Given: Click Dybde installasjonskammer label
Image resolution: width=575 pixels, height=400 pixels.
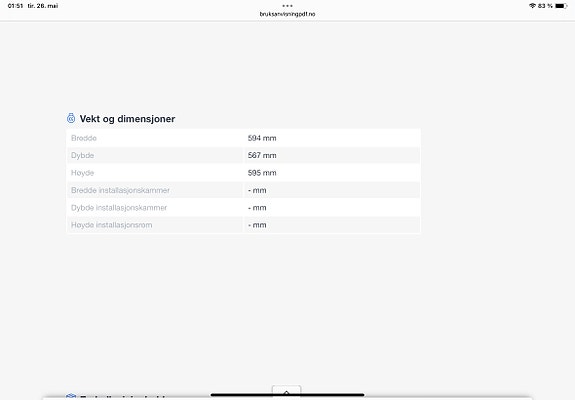Looking at the screenshot, I should (119, 208).
